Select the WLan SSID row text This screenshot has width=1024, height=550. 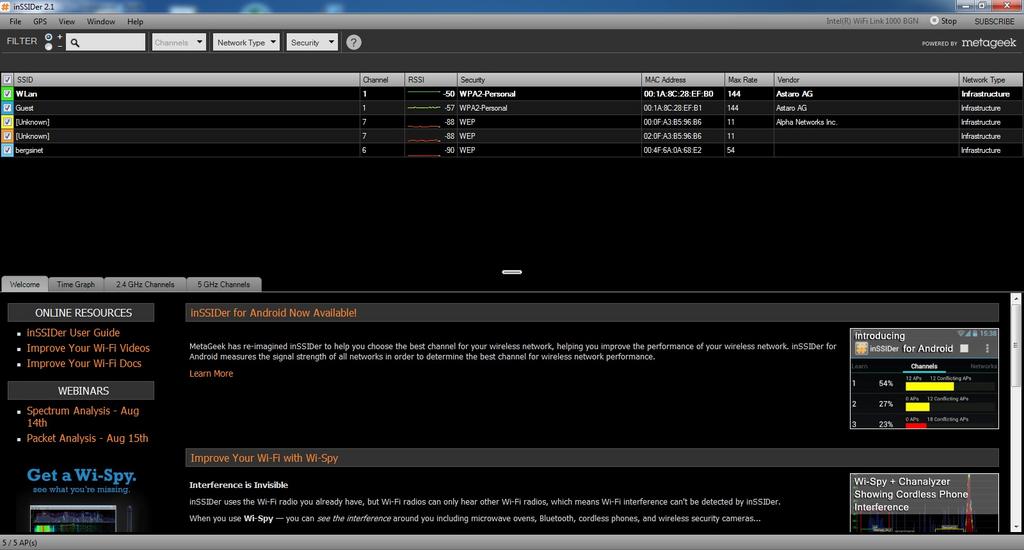click(26, 94)
